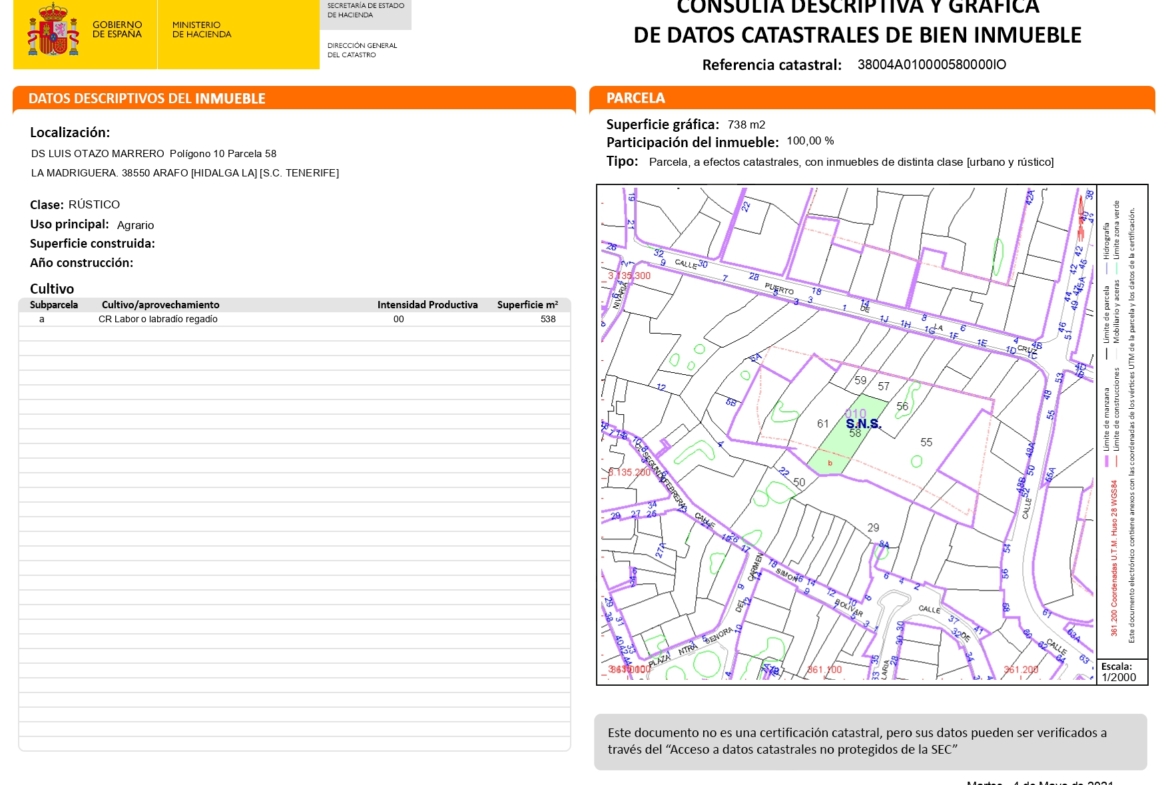Click the Superficie m² column header
The height and width of the screenshot is (785, 1170).
pyautogui.click(x=527, y=305)
